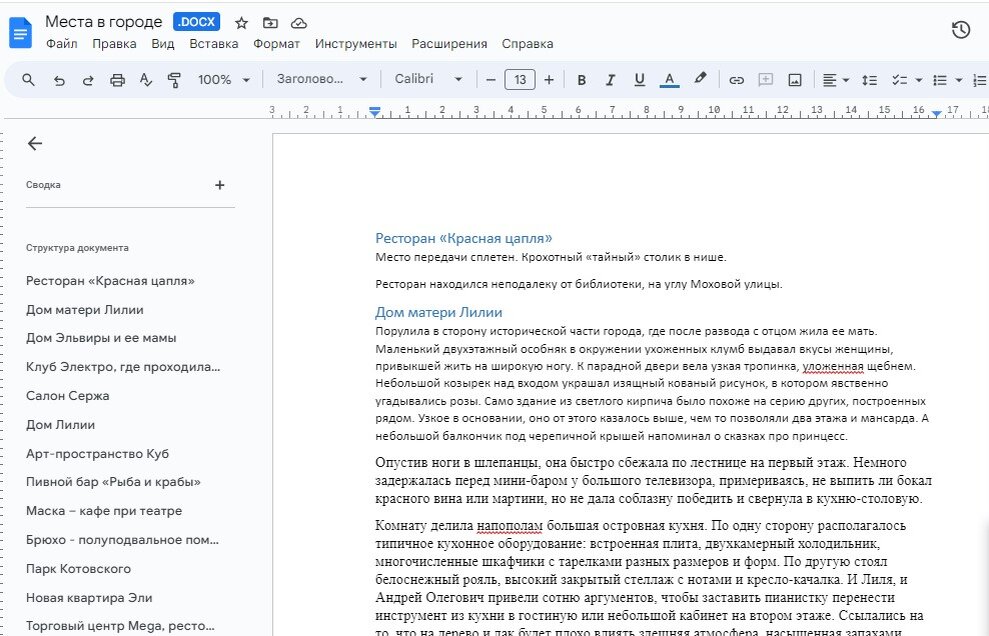Run spelling and grammar check
The image size is (989, 636).
146,80
